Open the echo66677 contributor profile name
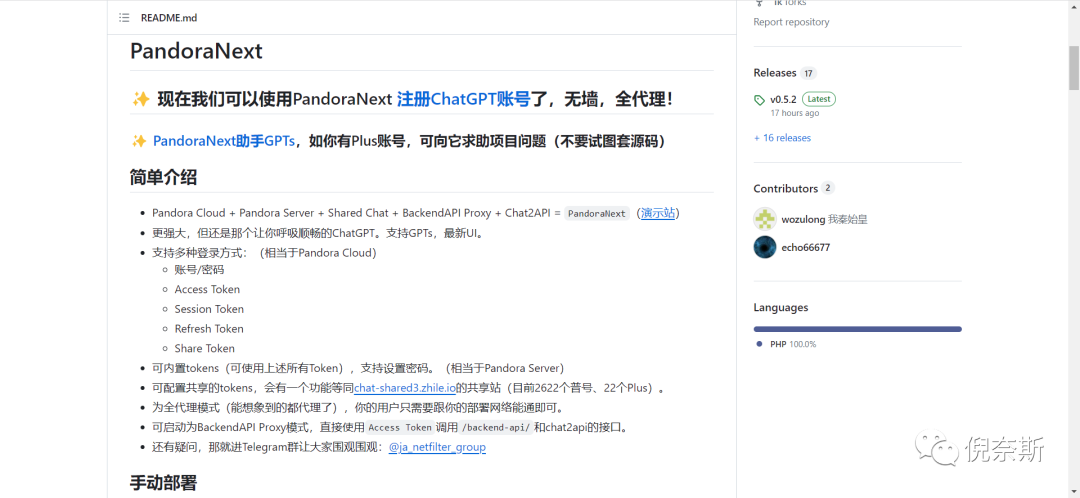This screenshot has height=498, width=1080. (x=806, y=248)
